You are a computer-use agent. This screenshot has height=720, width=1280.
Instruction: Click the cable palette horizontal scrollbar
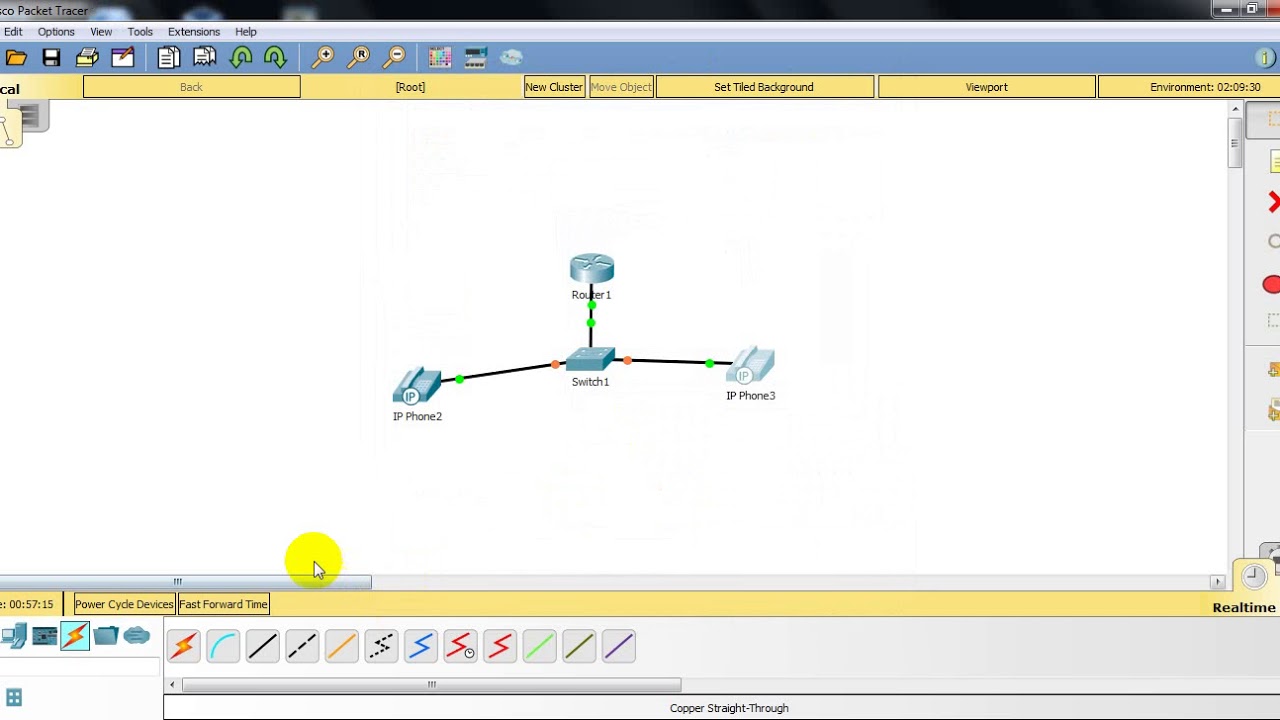pos(432,685)
